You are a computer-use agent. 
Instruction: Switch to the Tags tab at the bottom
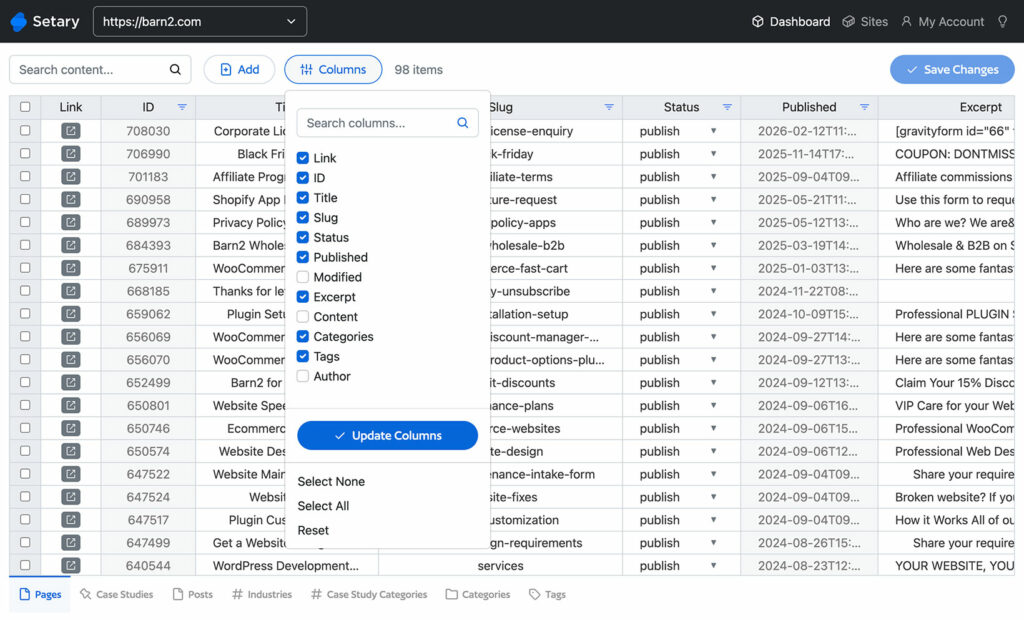547,595
